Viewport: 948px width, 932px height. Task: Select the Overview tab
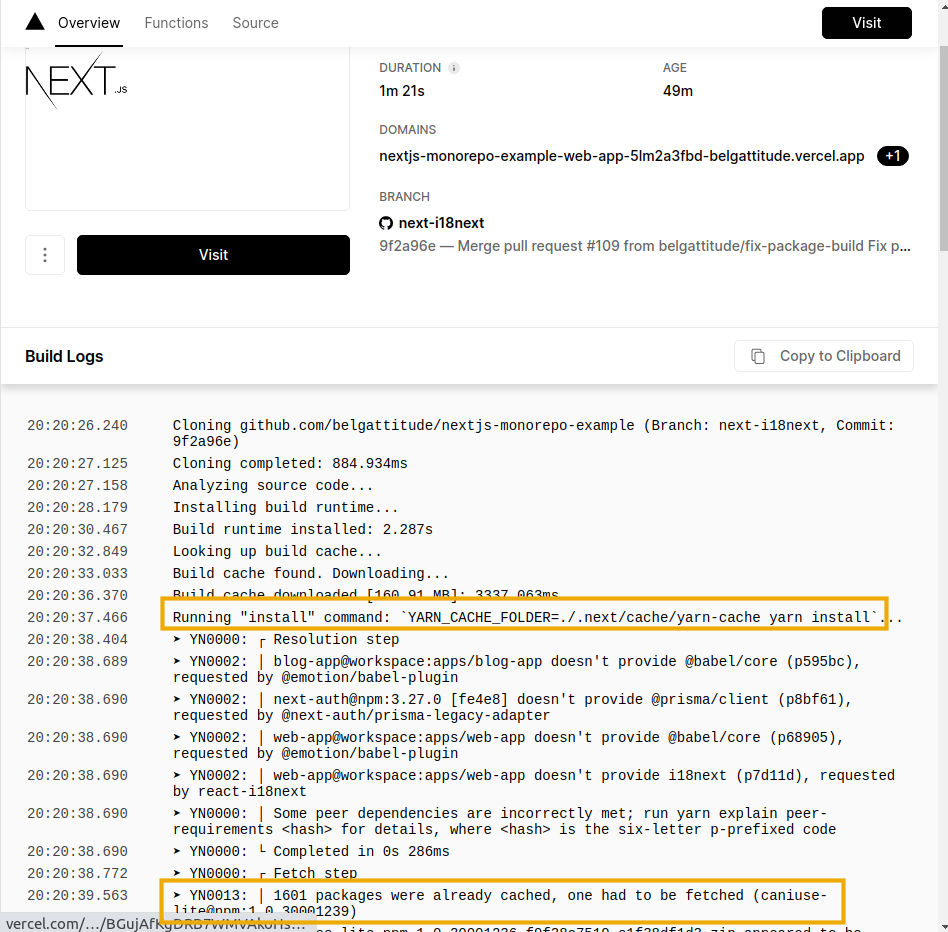[x=89, y=23]
